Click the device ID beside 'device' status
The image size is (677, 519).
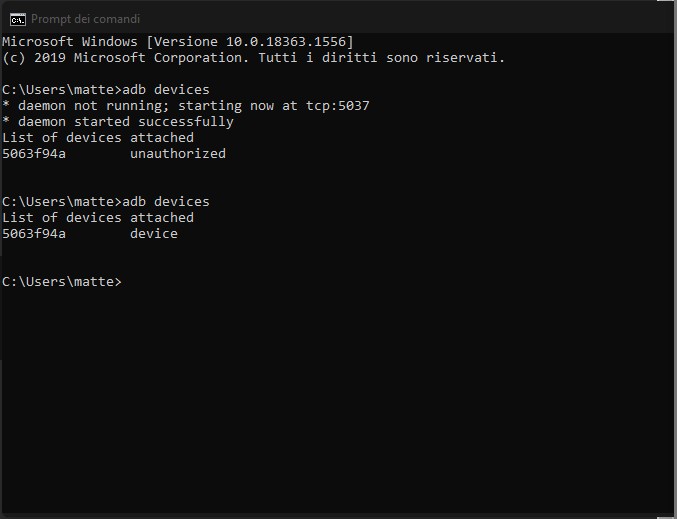34,233
